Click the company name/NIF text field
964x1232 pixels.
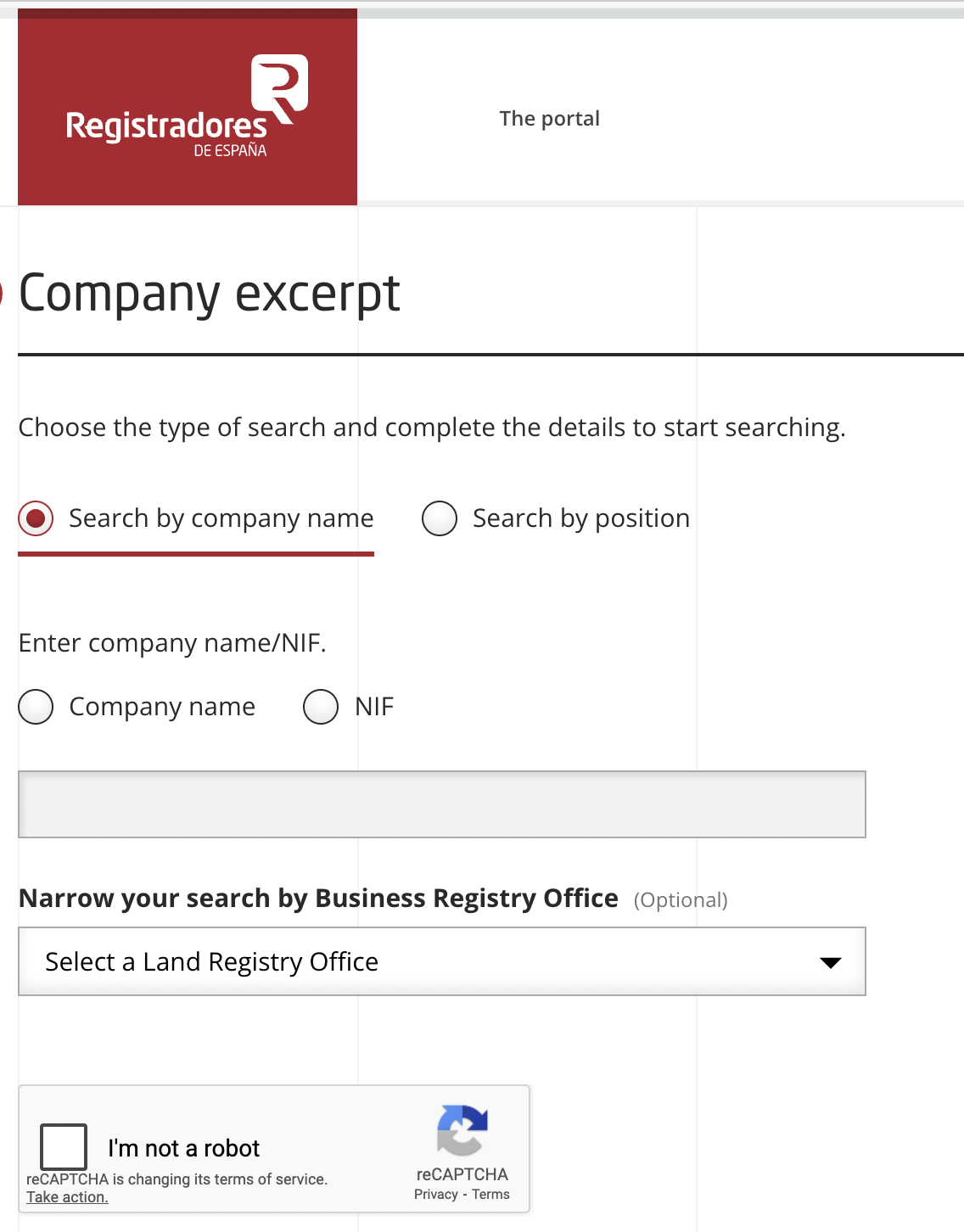[441, 804]
